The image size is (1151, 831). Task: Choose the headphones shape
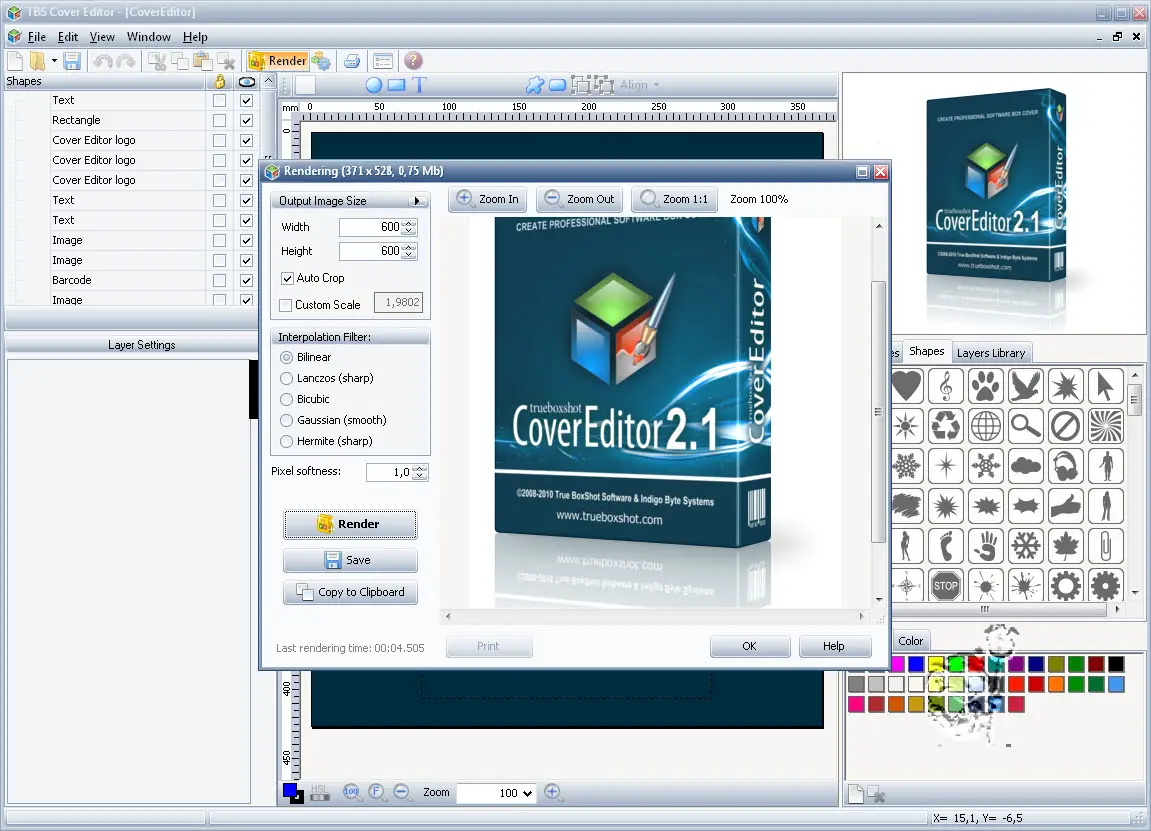[x=1065, y=465]
